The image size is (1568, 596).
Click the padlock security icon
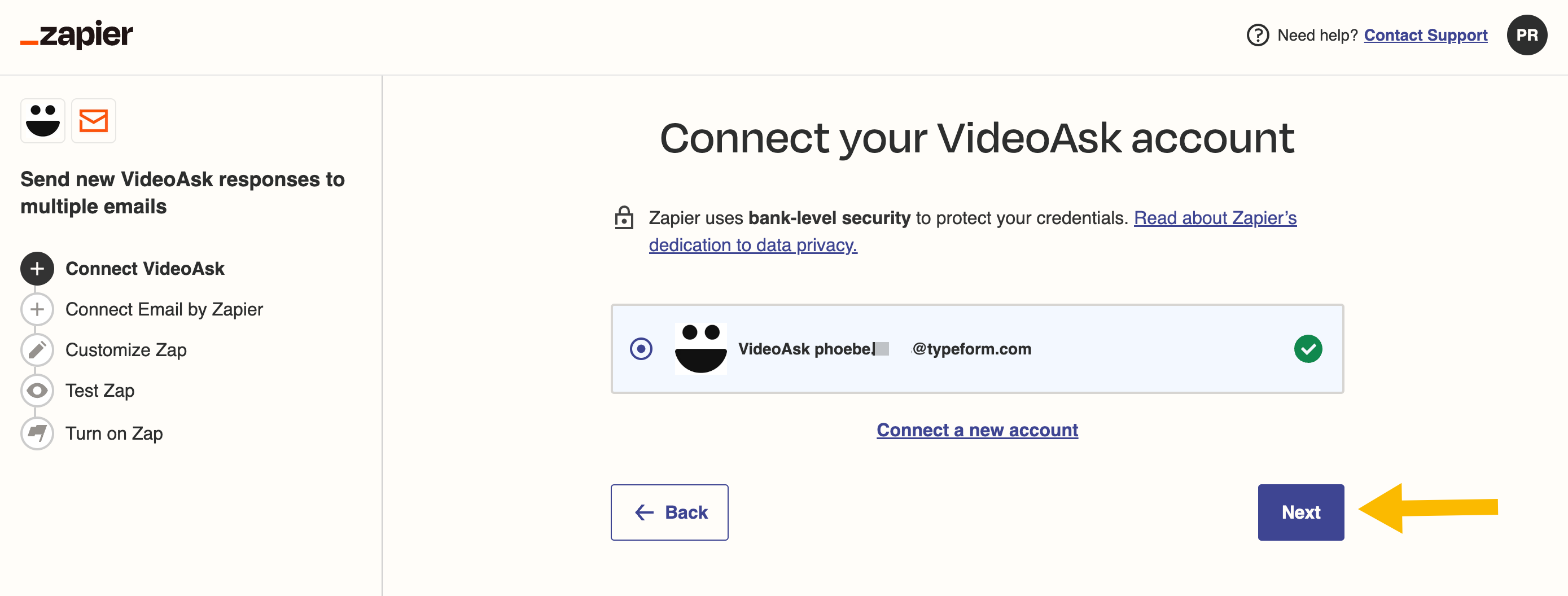pos(624,218)
